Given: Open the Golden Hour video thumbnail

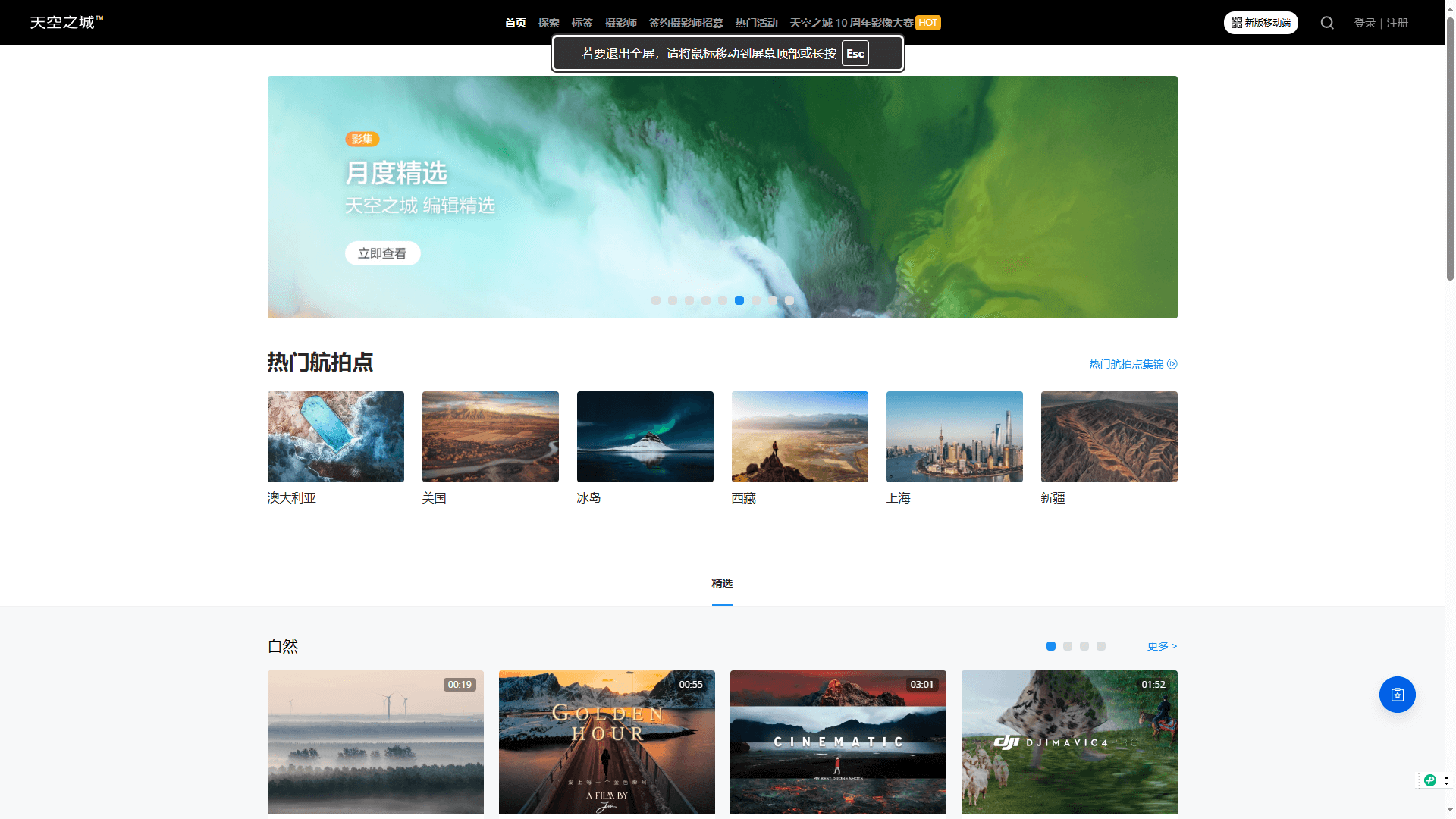Looking at the screenshot, I should click(x=607, y=742).
